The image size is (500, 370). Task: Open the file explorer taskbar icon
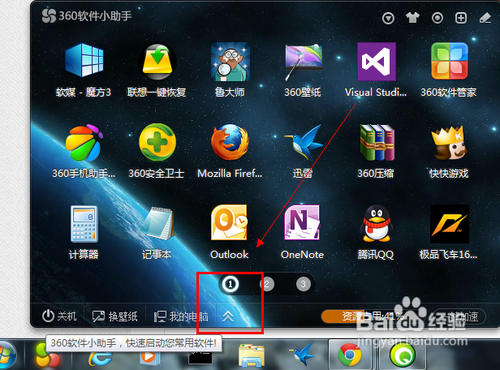pos(251,356)
